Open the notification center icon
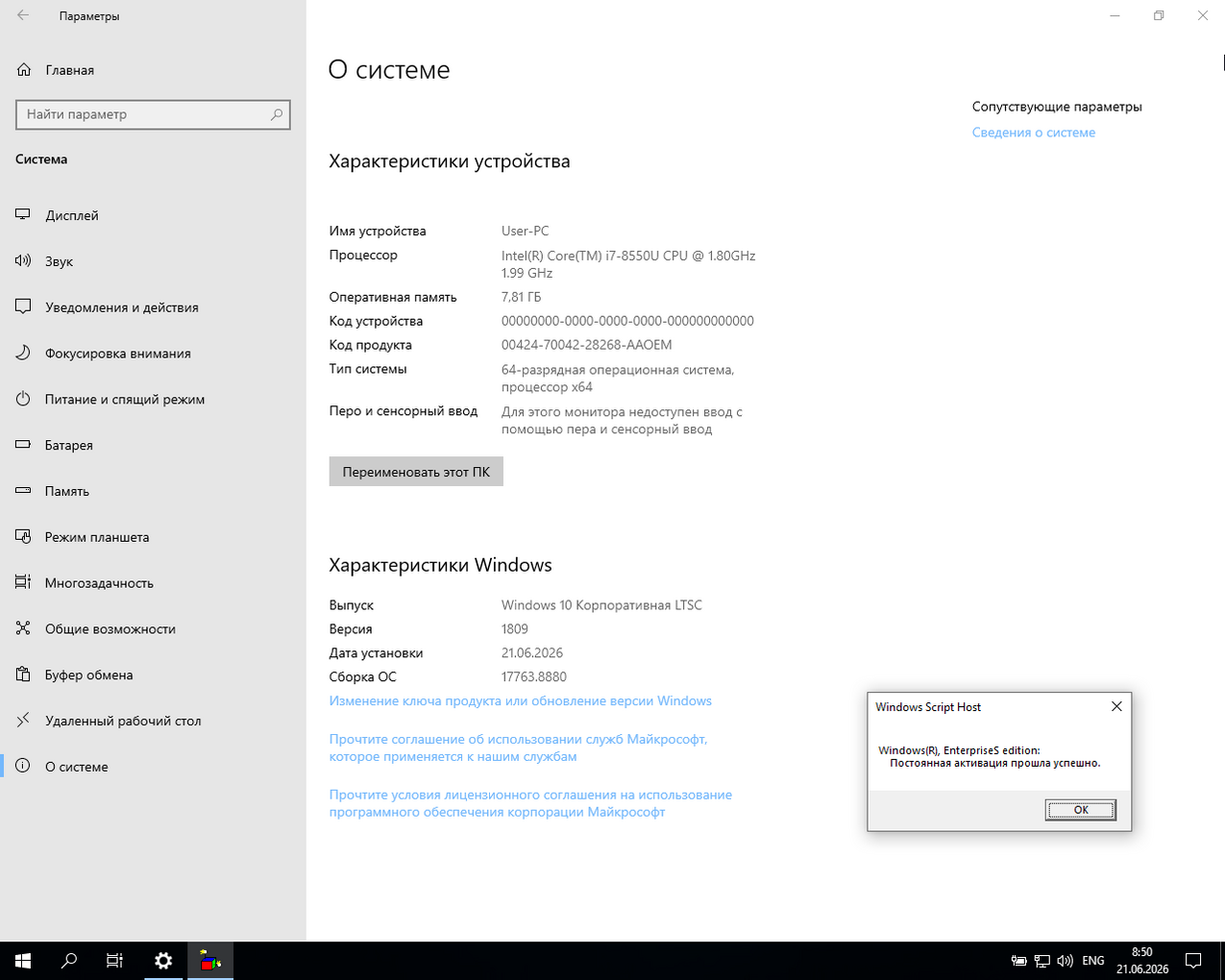Viewport: 1225px width, 980px height. coord(1193,961)
